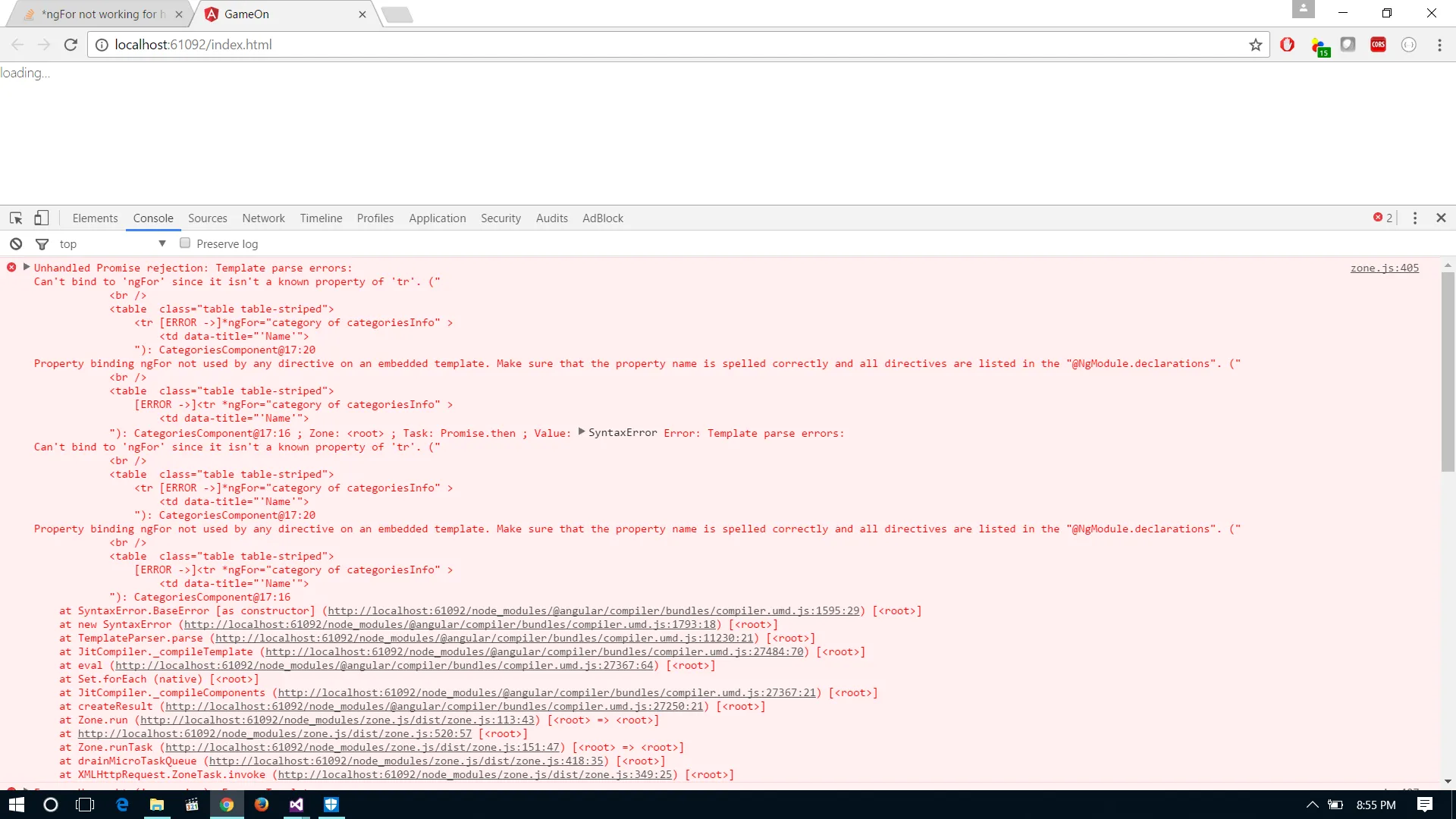Switch to the Network tab
The height and width of the screenshot is (819, 1456).
pyautogui.click(x=263, y=218)
